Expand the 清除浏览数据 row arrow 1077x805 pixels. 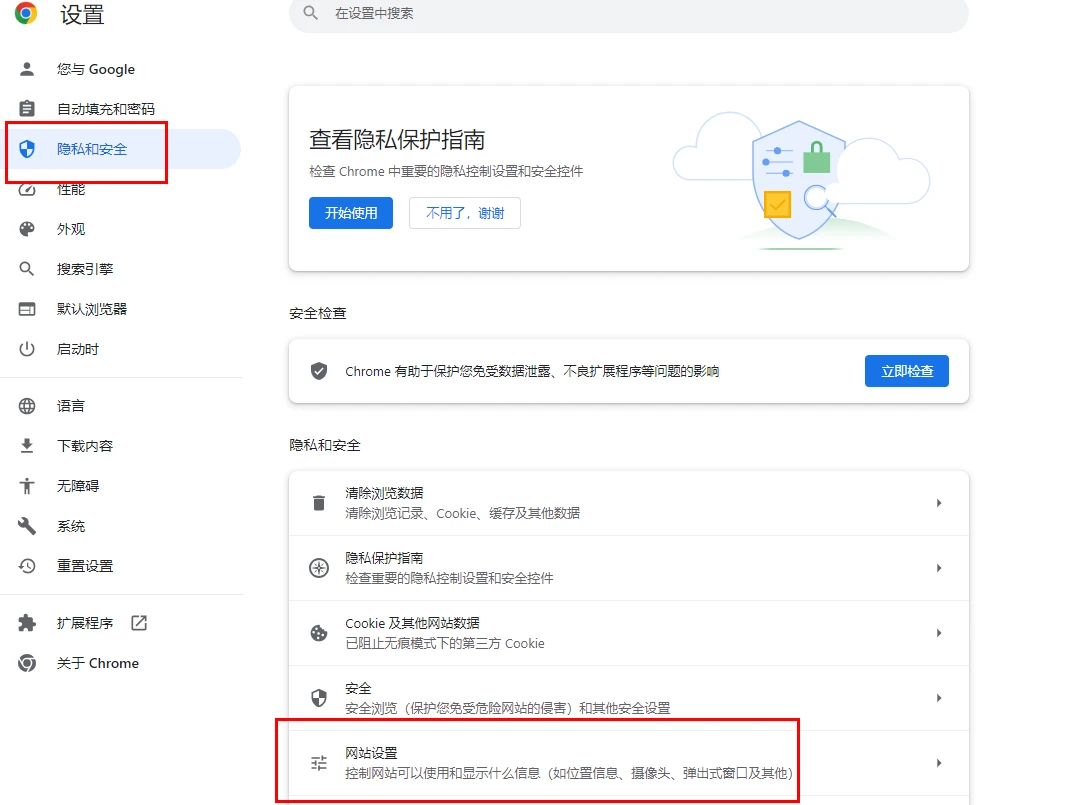click(x=939, y=503)
